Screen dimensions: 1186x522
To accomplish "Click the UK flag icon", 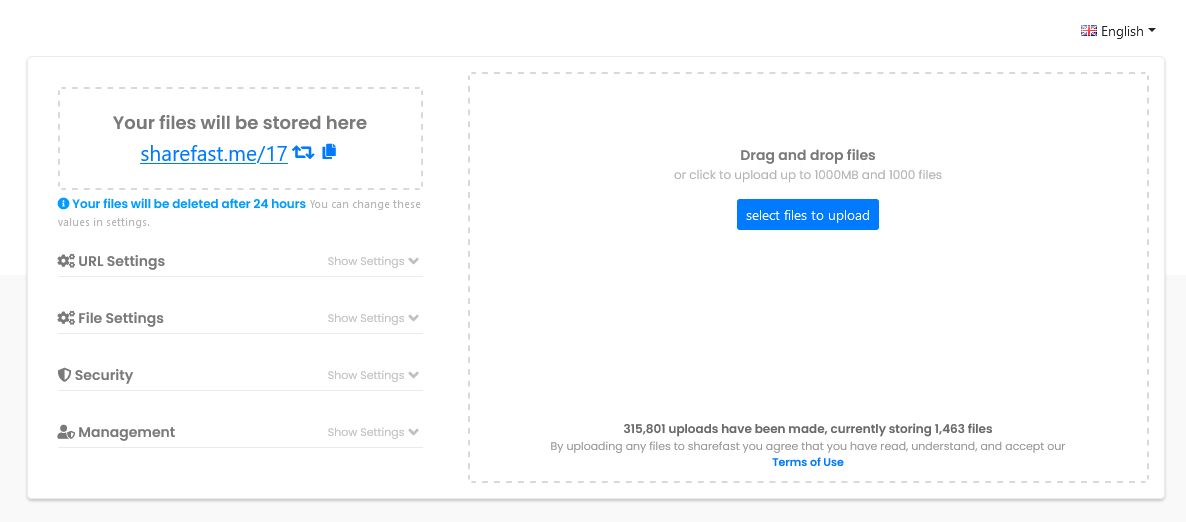I will tap(1089, 31).
